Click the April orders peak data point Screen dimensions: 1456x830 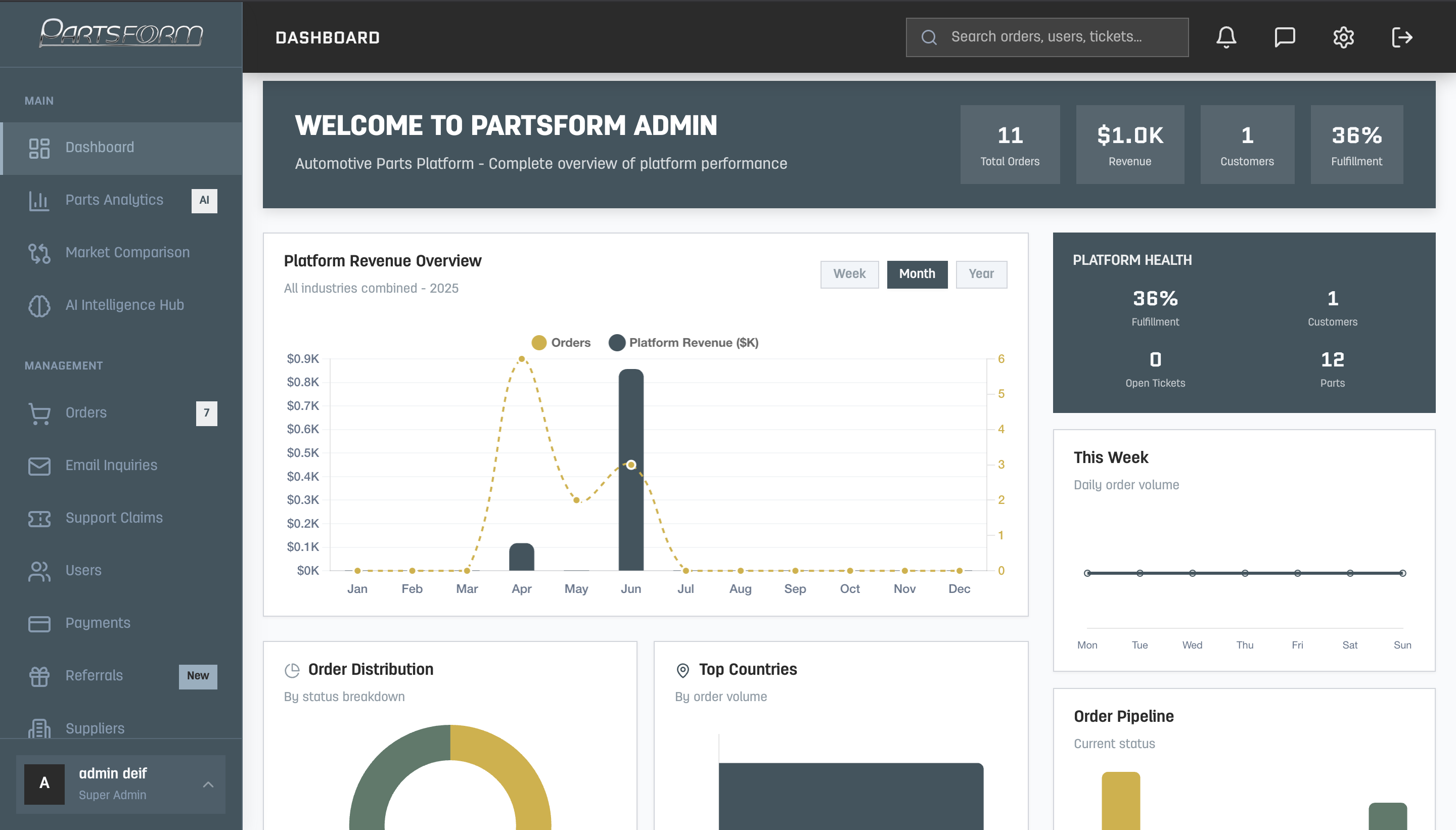pyautogui.click(x=522, y=359)
